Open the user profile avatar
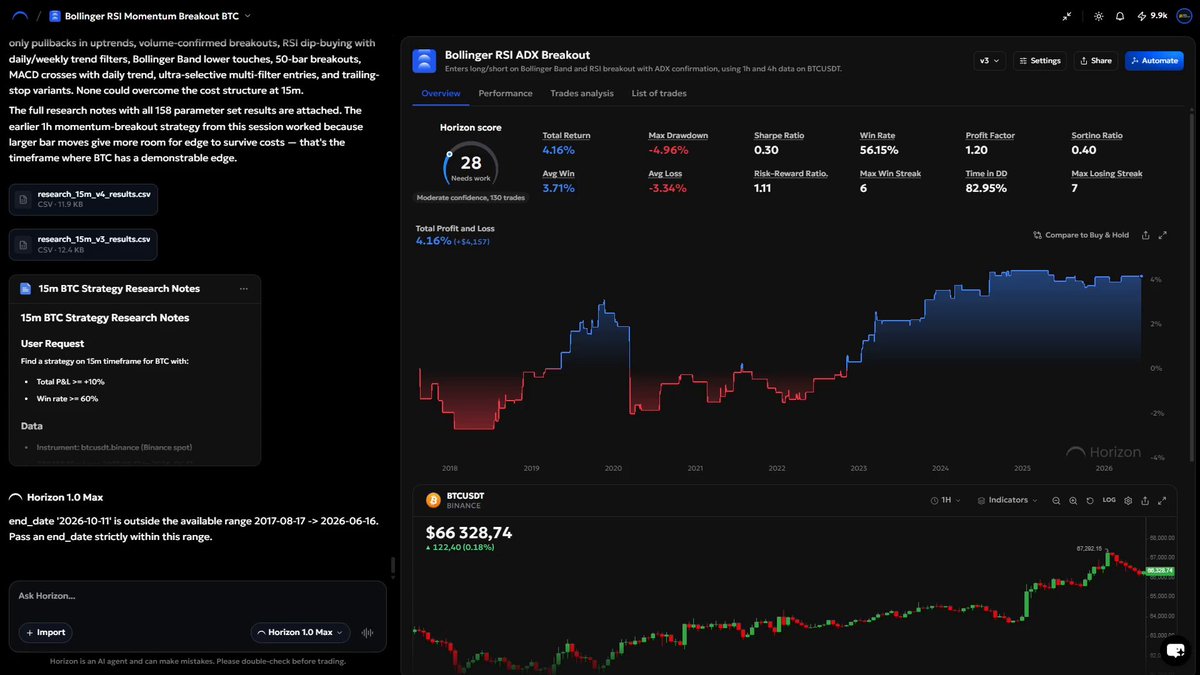Screen dimensions: 1200x675 coord(1186,16)
